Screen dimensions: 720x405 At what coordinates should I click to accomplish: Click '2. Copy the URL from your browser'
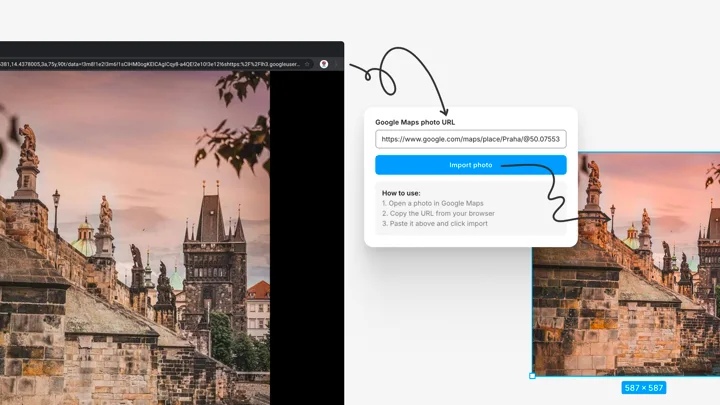coord(438,213)
